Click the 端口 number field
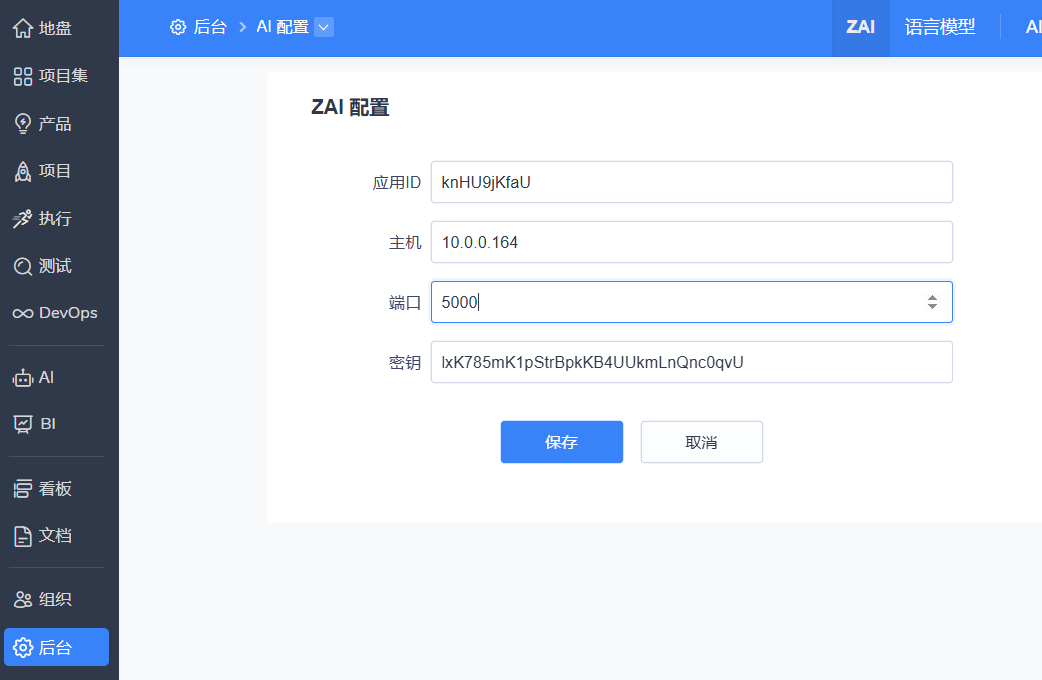The width and height of the screenshot is (1042, 680). pos(692,302)
